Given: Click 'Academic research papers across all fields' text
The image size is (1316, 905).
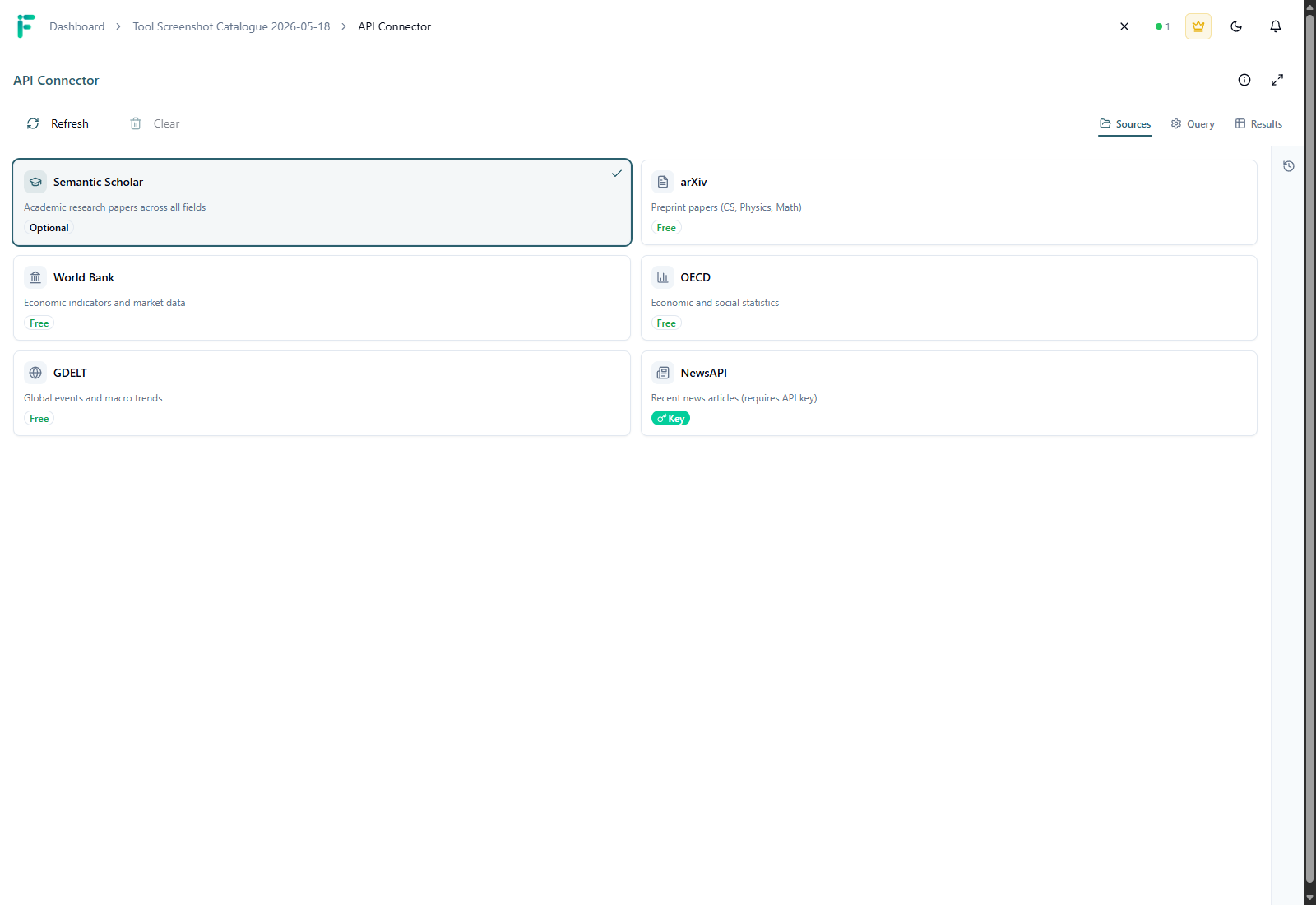Looking at the screenshot, I should point(115,207).
